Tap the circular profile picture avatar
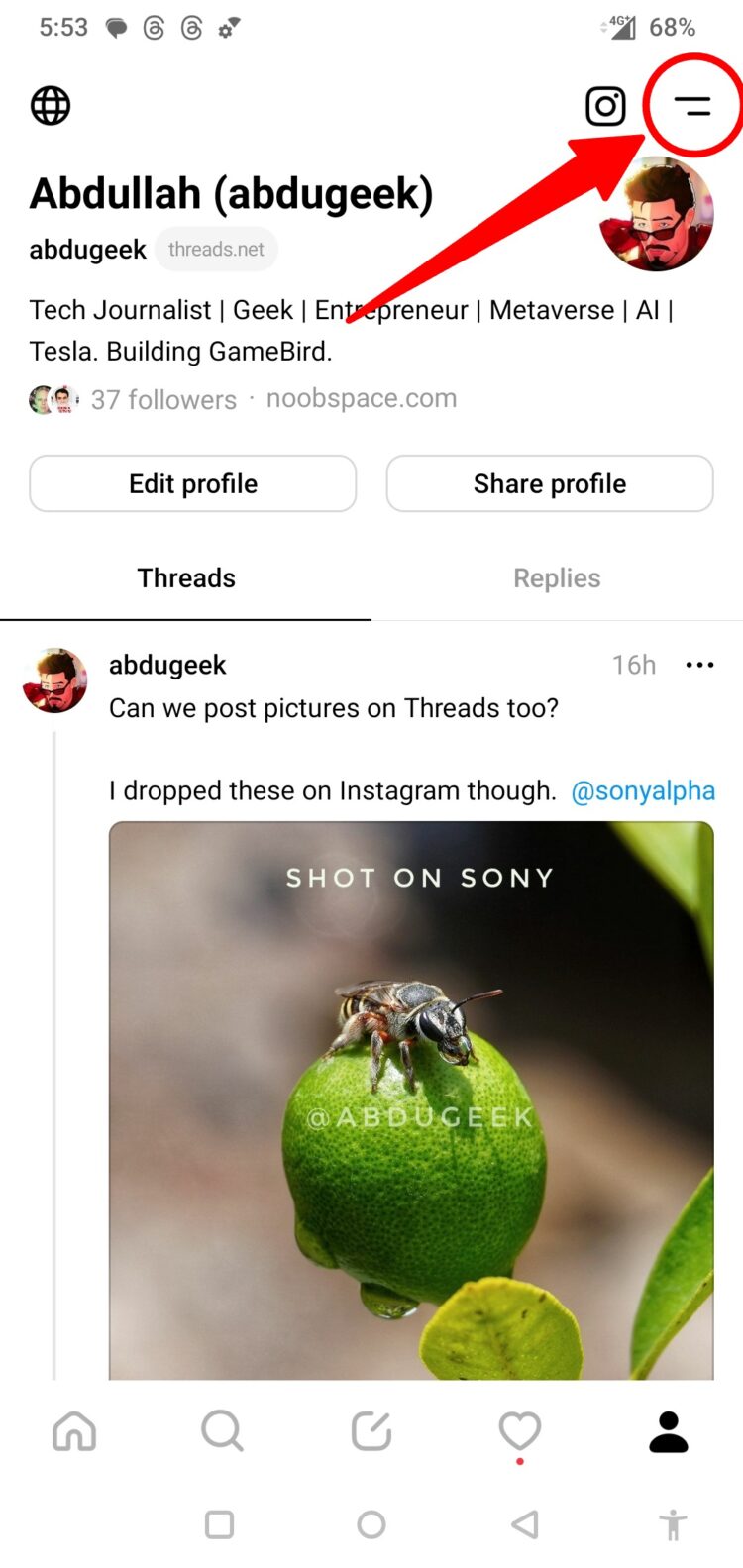743x1568 pixels. 657,215
